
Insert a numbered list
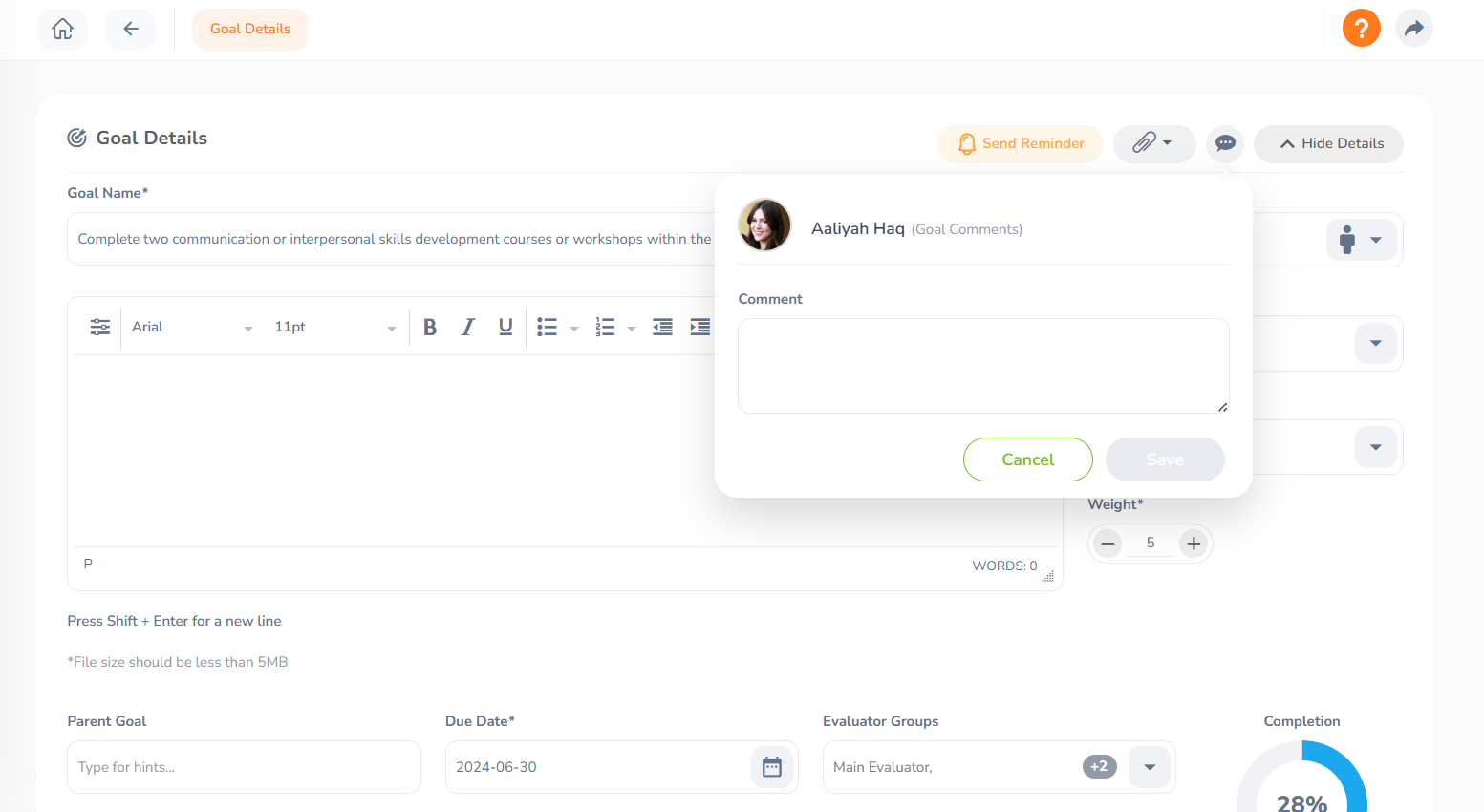click(x=605, y=327)
